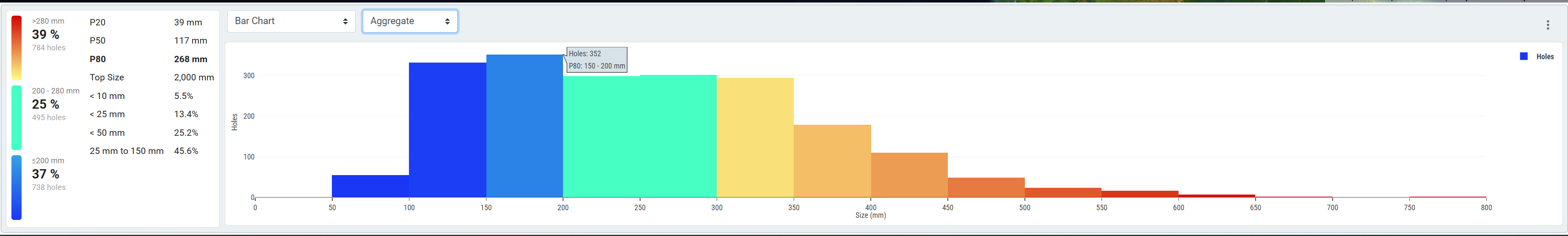Select the 200-250 mm green bar
1568x236 pixels.
pyautogui.click(x=602, y=137)
